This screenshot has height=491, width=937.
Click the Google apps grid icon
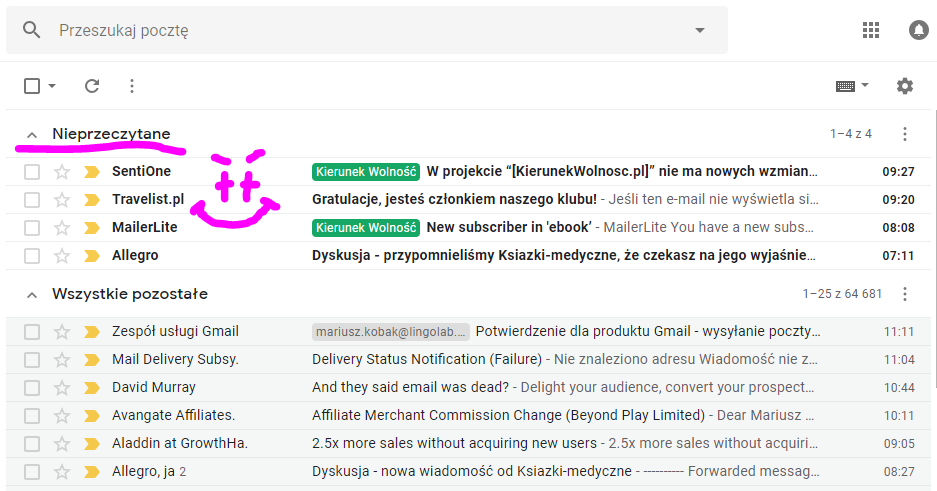pos(871,30)
